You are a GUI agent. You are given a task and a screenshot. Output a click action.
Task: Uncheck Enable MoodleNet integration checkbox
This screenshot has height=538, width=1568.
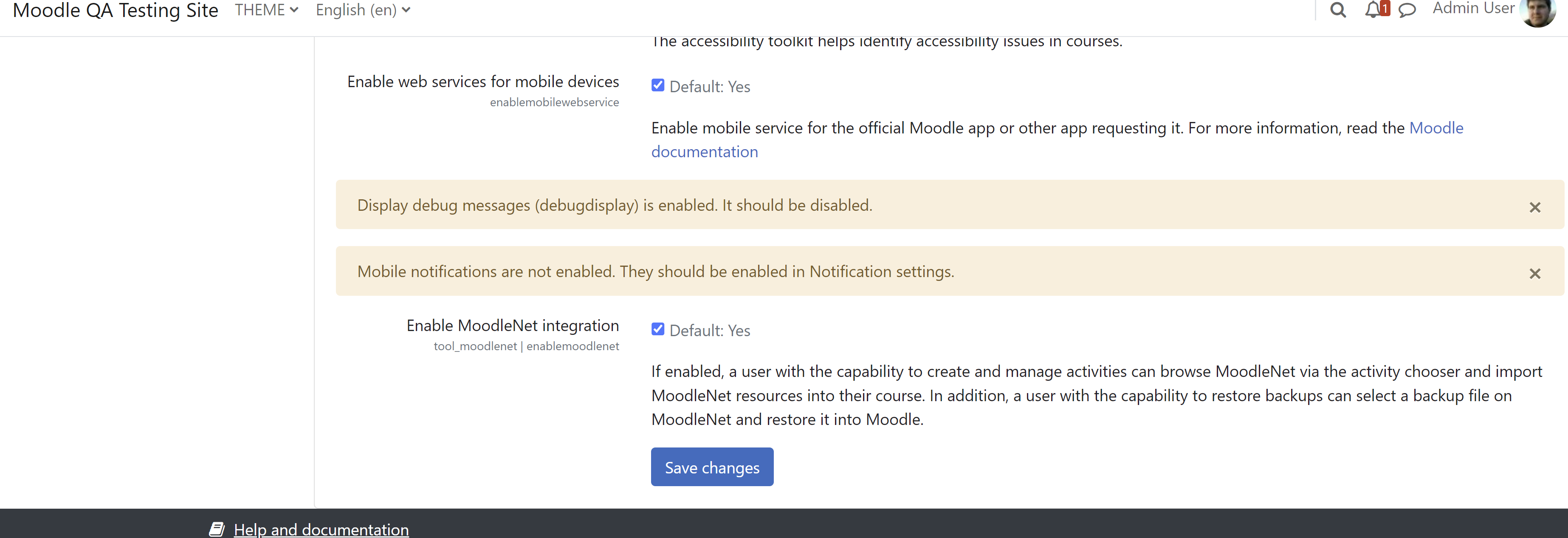pos(657,329)
